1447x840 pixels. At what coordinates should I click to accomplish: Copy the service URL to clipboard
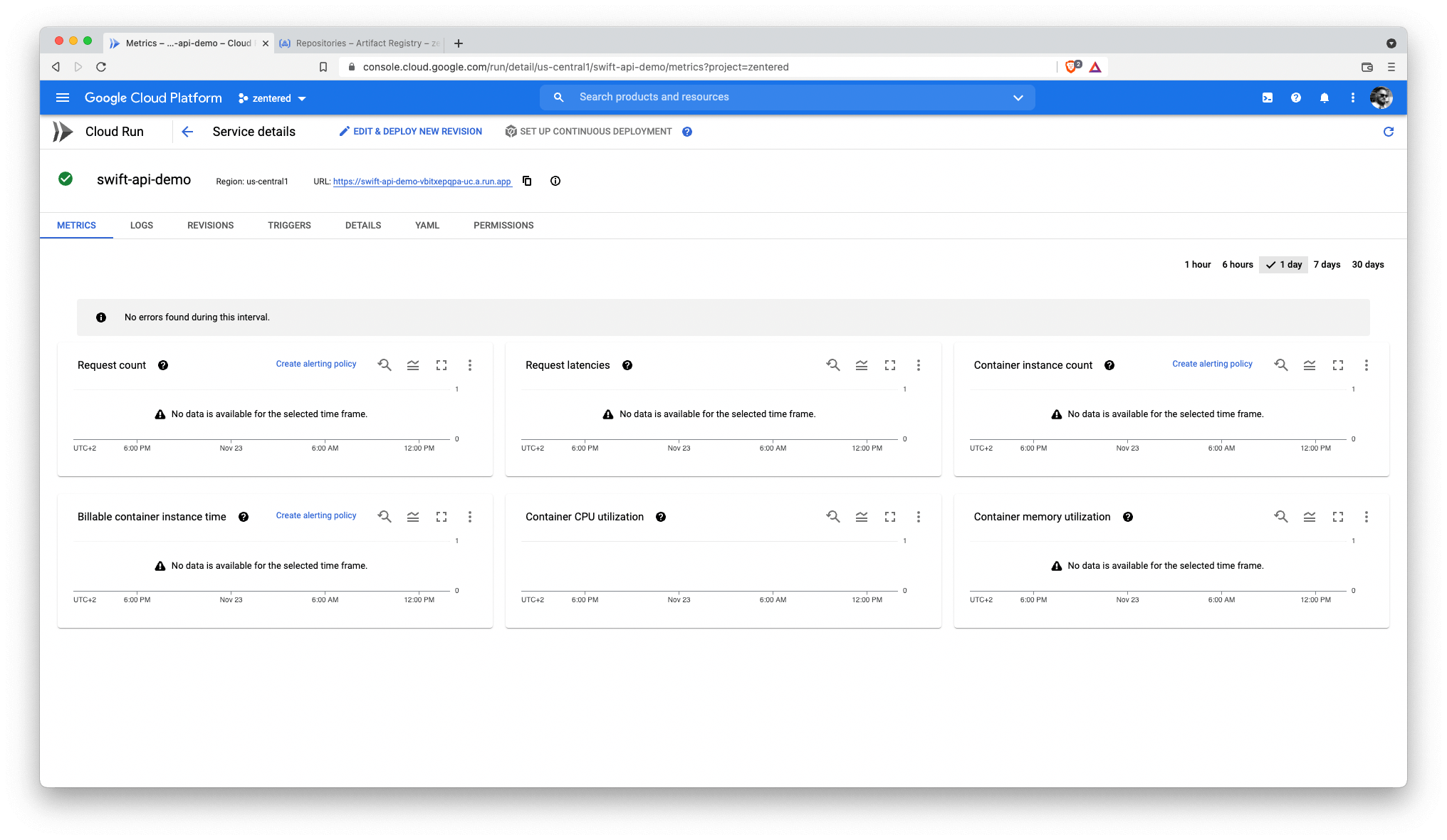527,181
